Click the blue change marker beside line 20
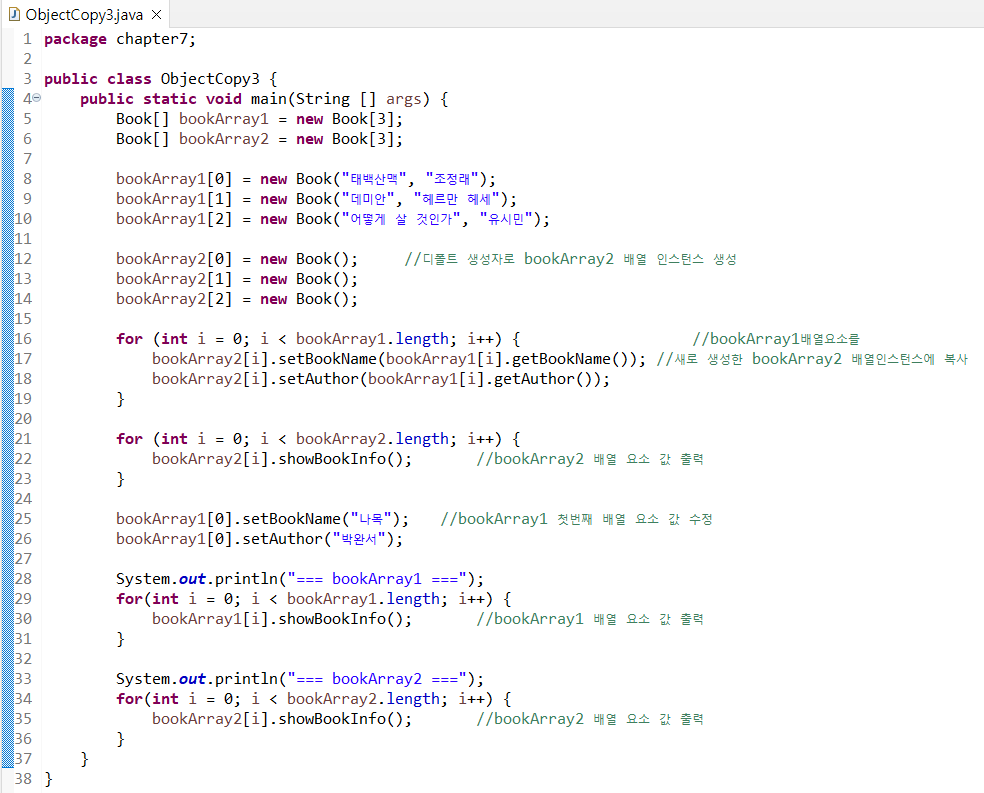Screen dimensions: 984x793 coord(6,419)
